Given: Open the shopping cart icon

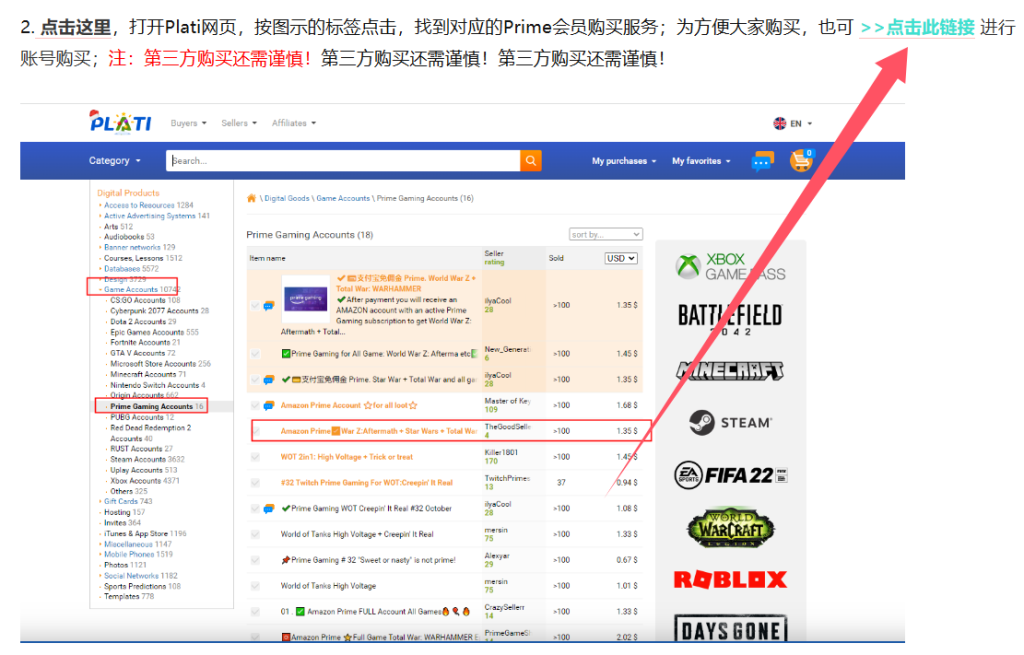Looking at the screenshot, I should click(801, 160).
